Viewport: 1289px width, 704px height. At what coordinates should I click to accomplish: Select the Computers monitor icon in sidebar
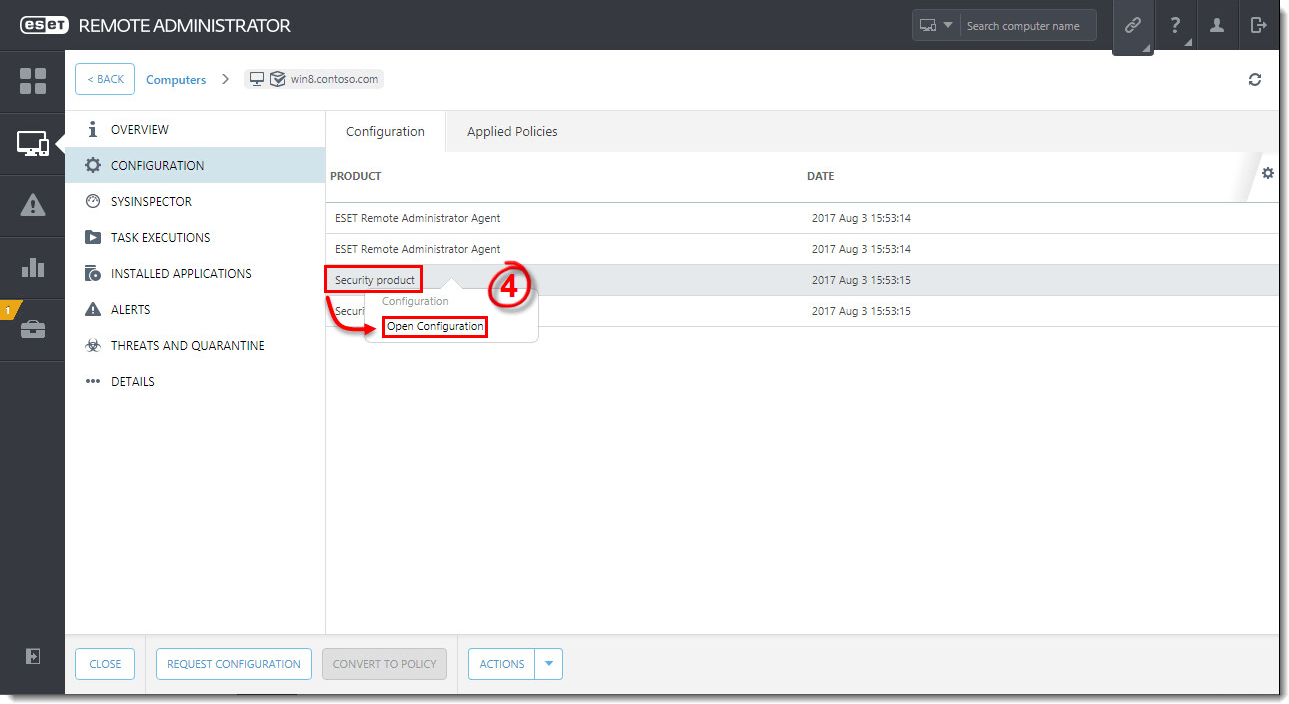pos(33,144)
